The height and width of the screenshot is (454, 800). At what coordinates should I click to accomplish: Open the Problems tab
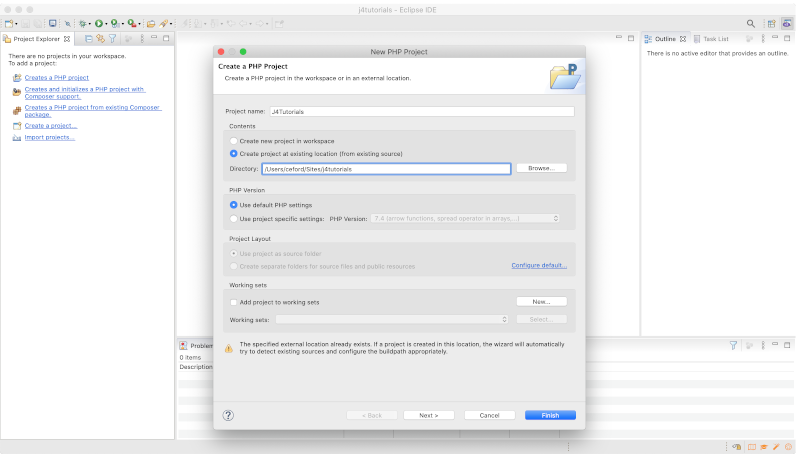196,345
